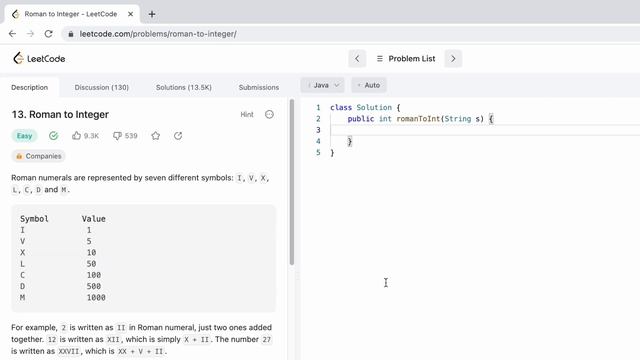The height and width of the screenshot is (360, 640).
Task: Switch to the Discussion (130) tab
Action: [102, 87]
